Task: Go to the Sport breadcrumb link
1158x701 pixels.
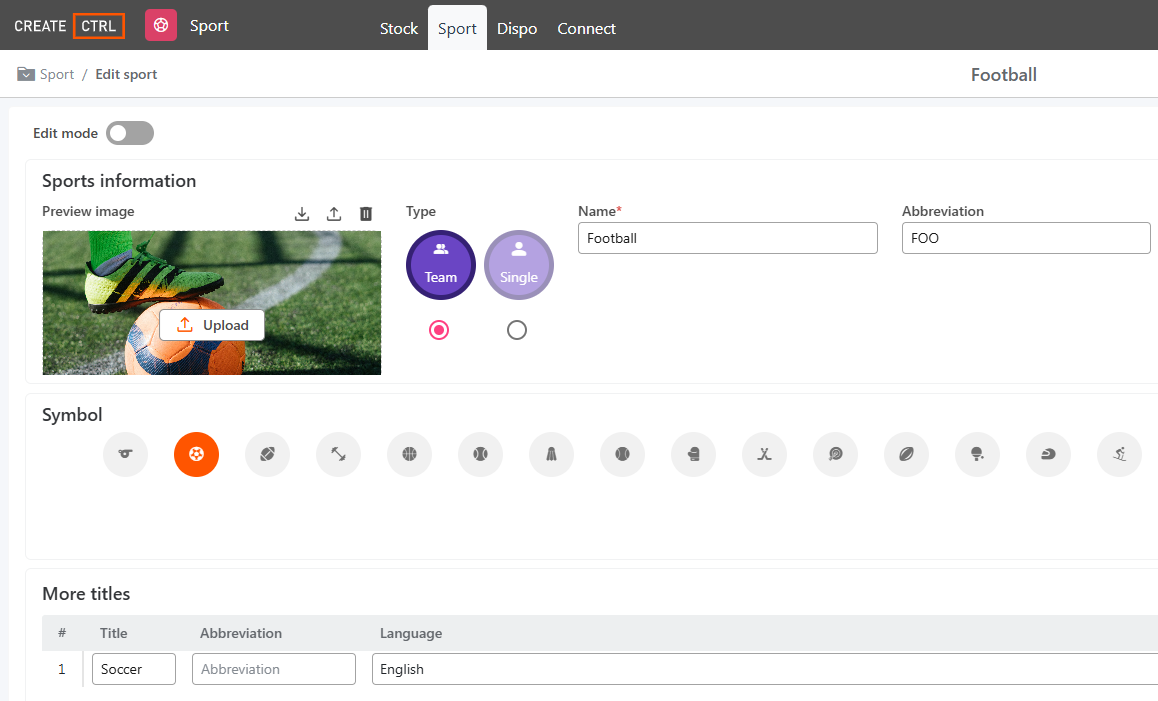Action: tap(57, 74)
